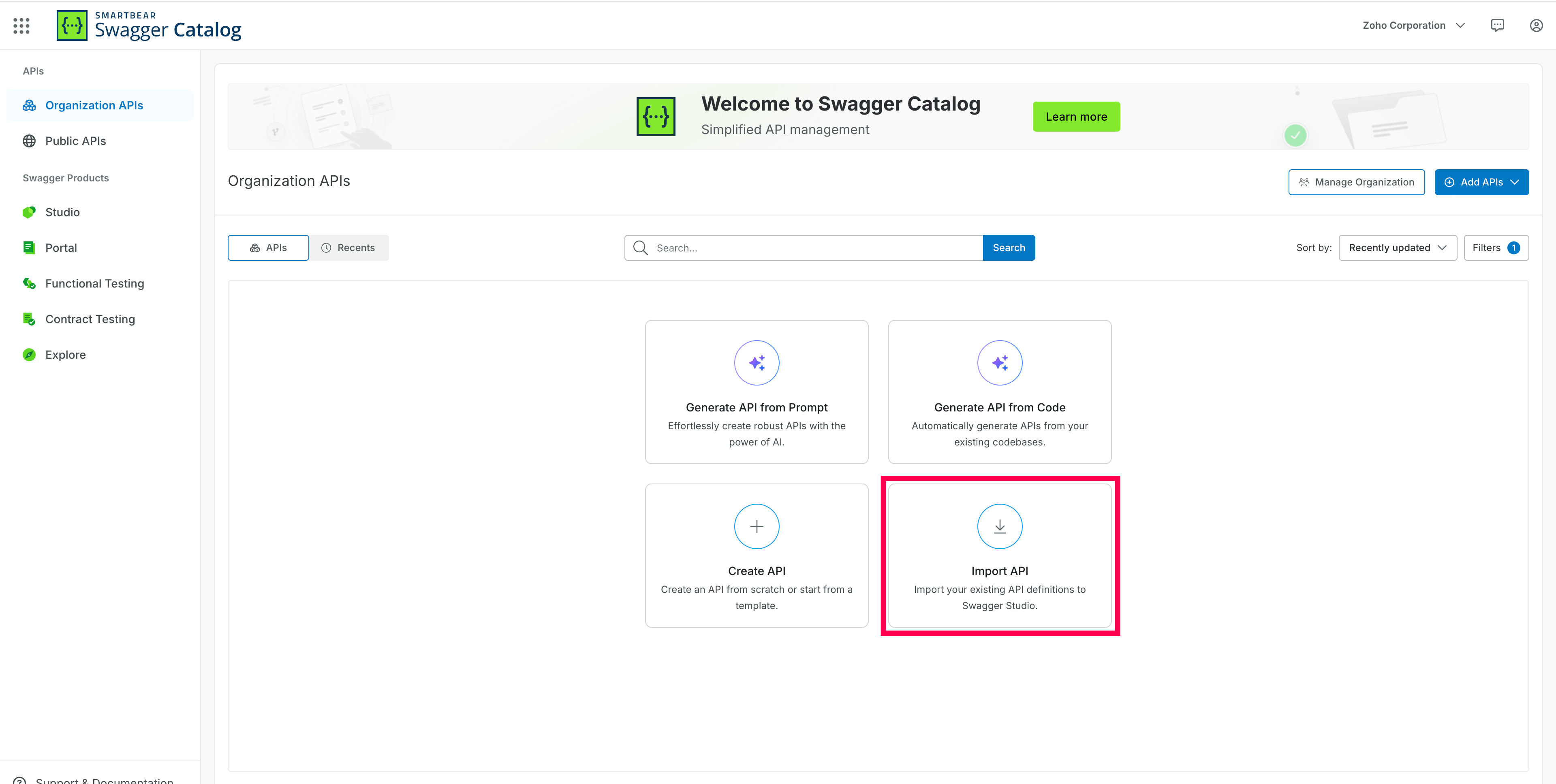
Task: Click the Generate API from Code sparkle icon
Action: pyautogui.click(x=999, y=363)
